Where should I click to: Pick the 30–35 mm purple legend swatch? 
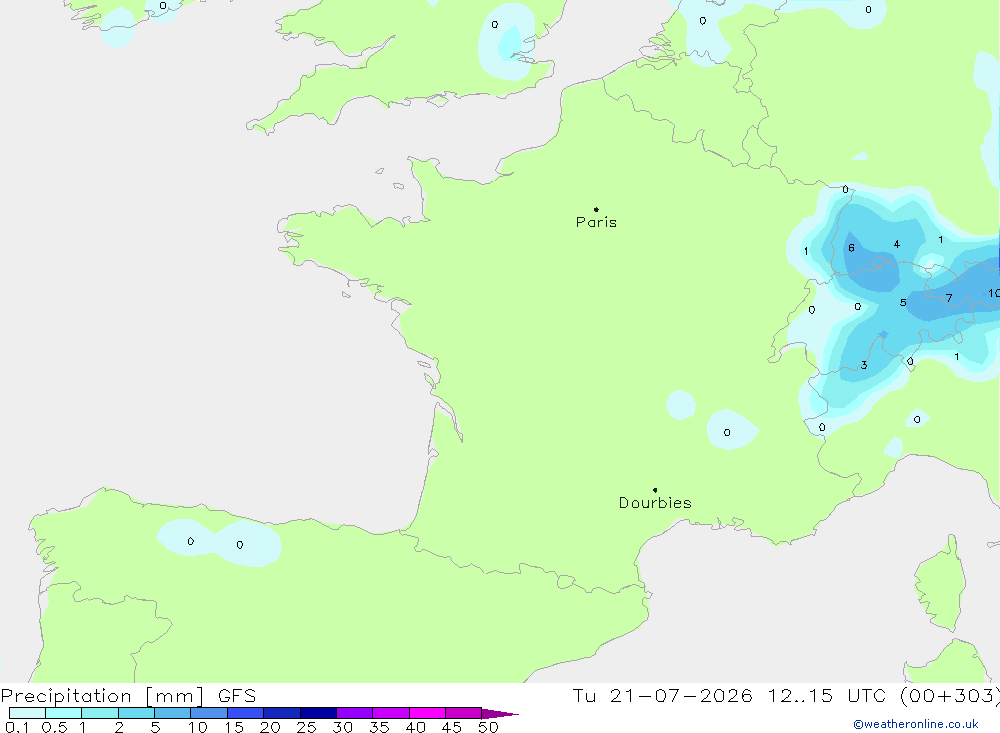click(x=355, y=713)
